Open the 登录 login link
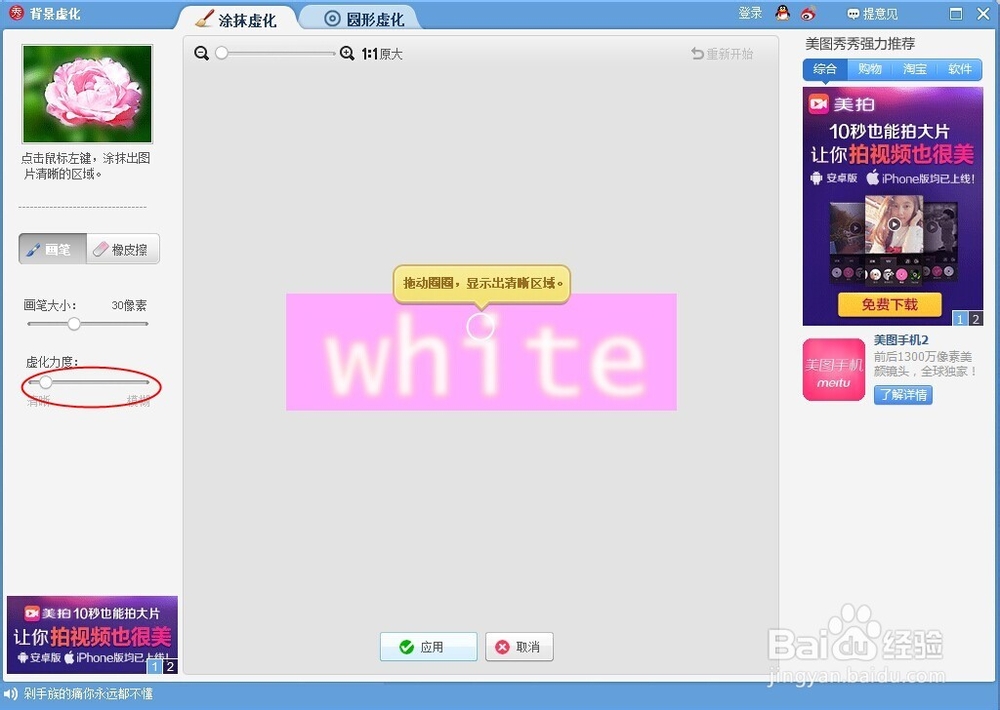Screen dimensions: 1000x710 750,13
